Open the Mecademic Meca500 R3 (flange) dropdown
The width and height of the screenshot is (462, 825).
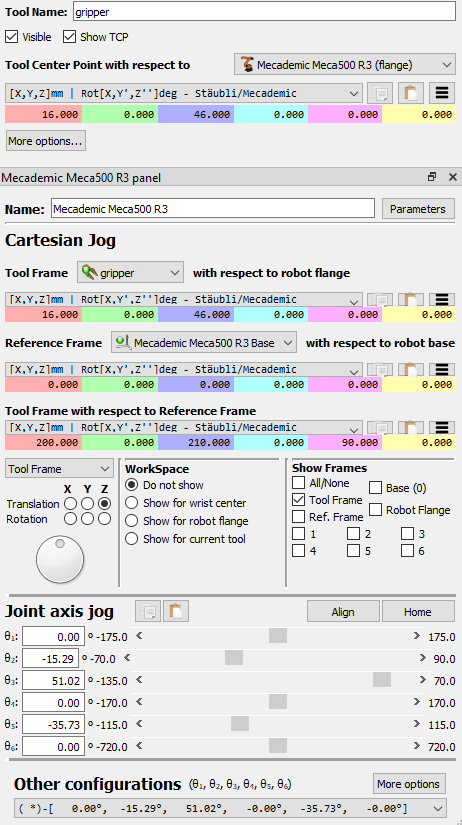[x=345, y=65]
